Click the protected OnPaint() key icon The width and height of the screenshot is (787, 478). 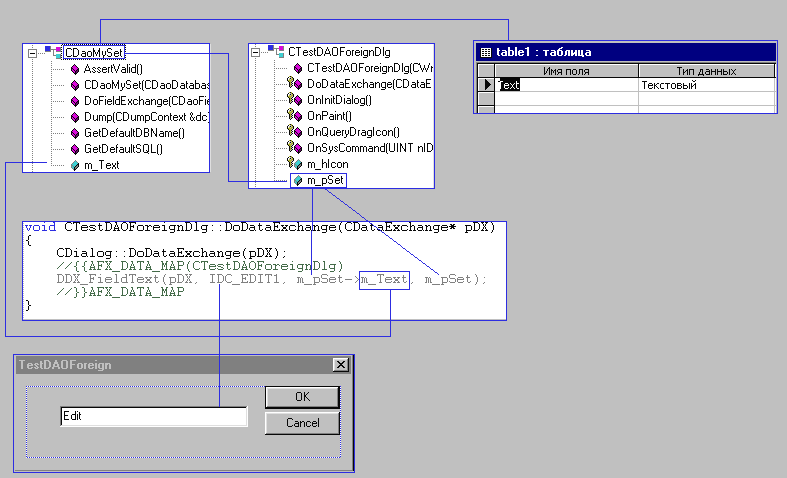coord(290,113)
